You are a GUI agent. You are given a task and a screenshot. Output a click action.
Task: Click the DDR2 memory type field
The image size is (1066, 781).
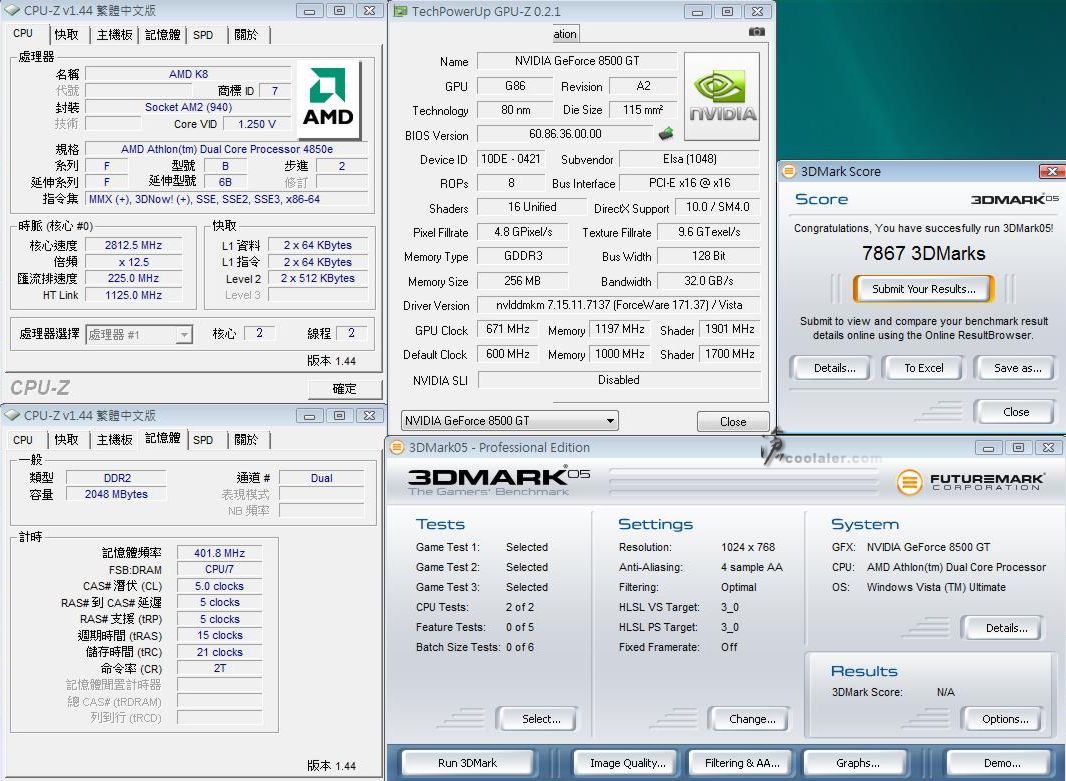tap(117, 478)
